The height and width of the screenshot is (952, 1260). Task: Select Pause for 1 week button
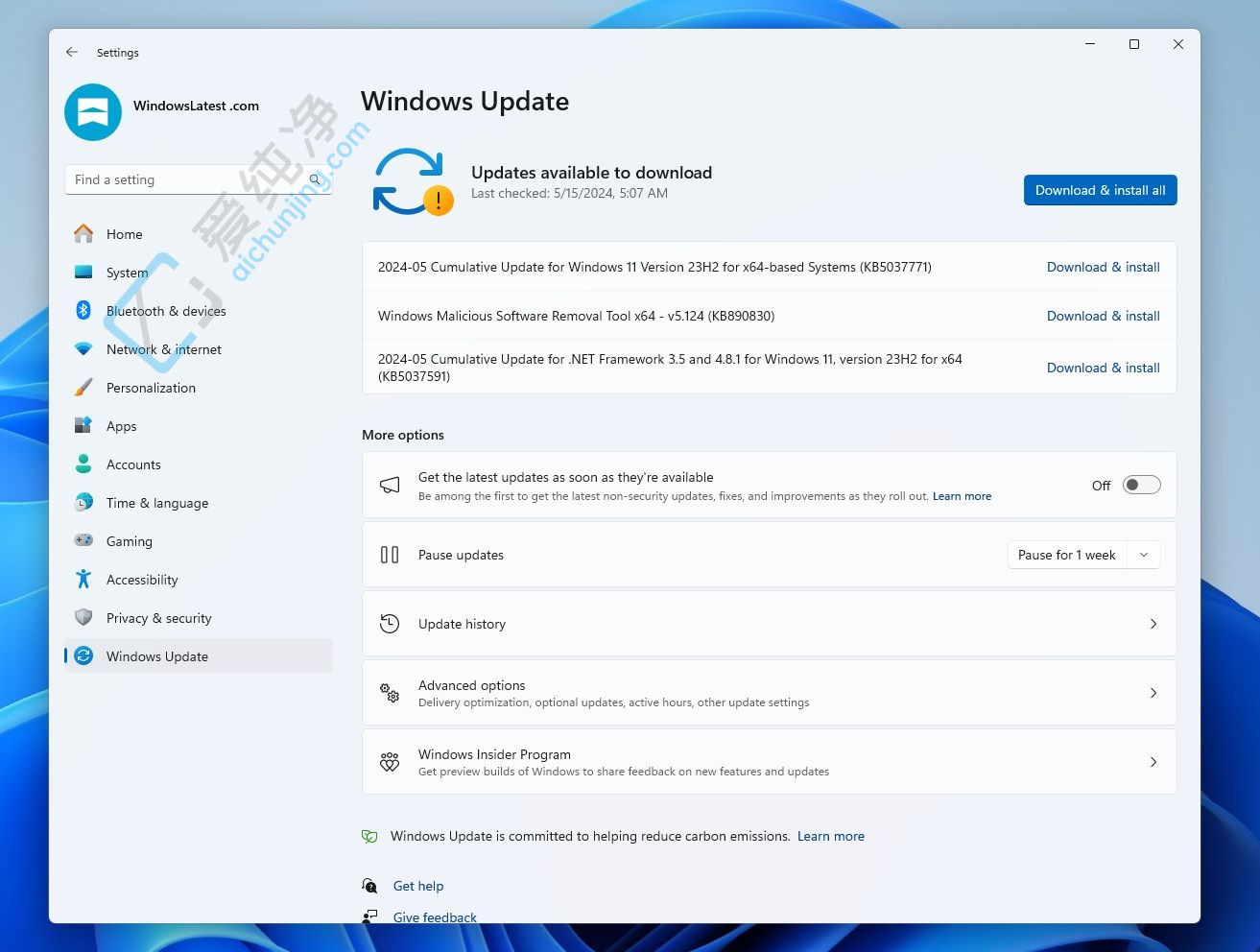coord(1067,555)
